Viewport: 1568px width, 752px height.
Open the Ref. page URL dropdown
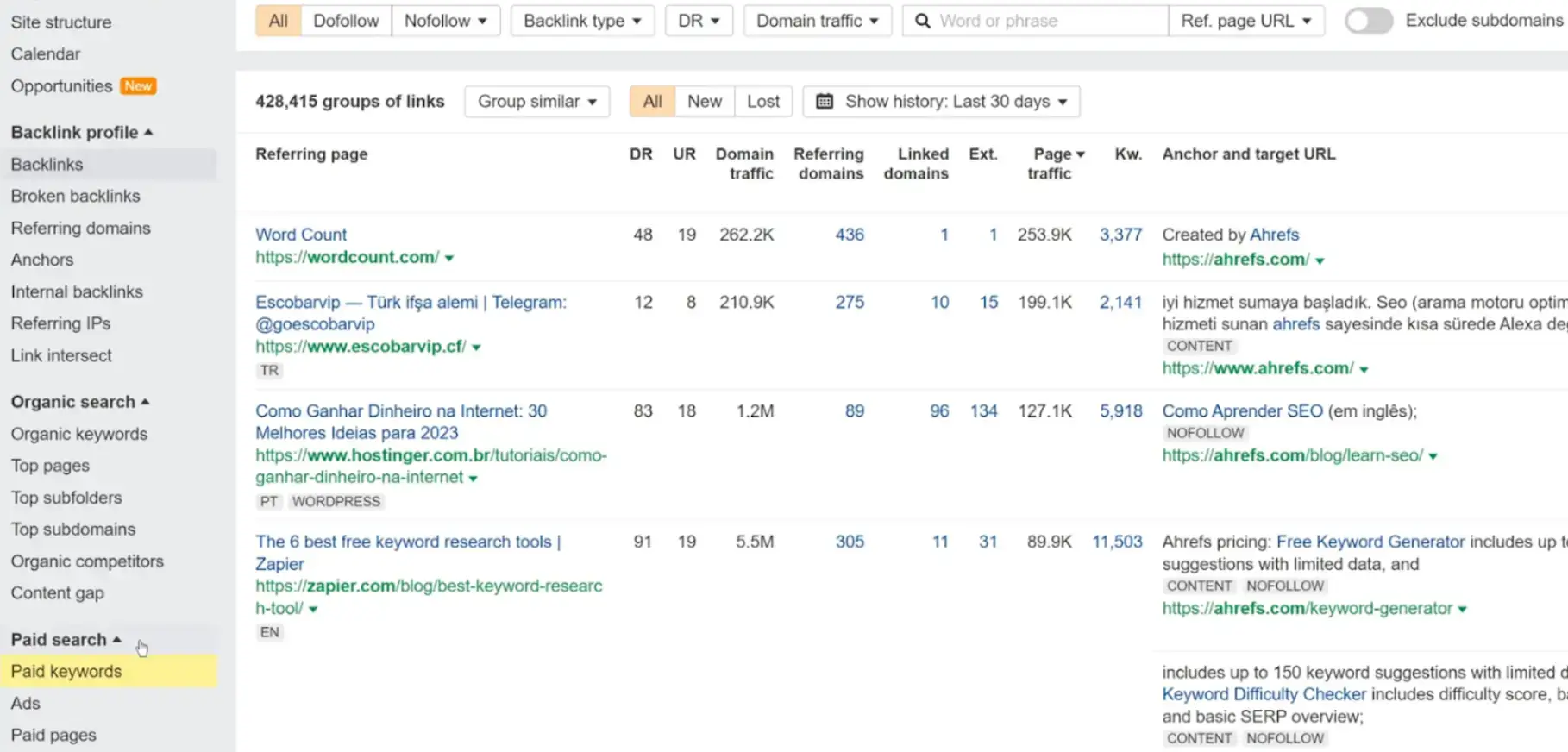coord(1246,21)
